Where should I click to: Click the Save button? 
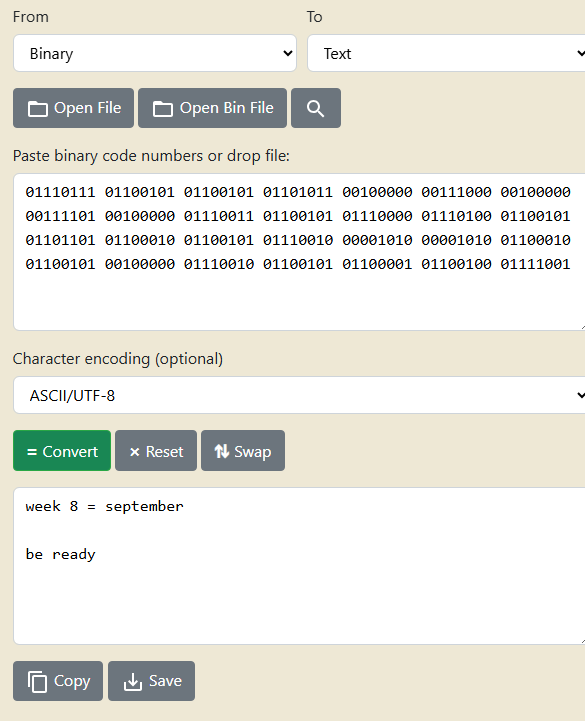tap(151, 681)
